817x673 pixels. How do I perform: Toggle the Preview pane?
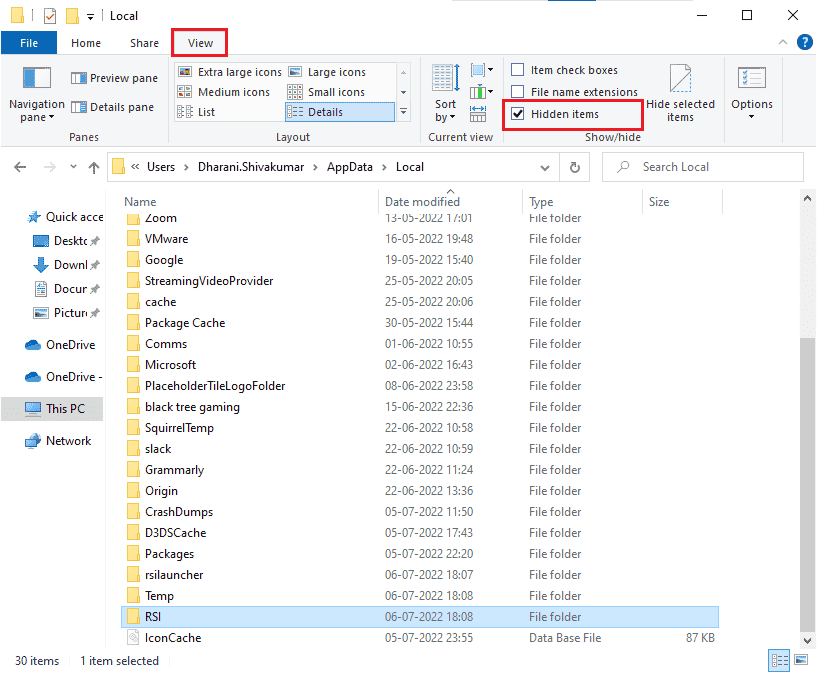point(114,78)
